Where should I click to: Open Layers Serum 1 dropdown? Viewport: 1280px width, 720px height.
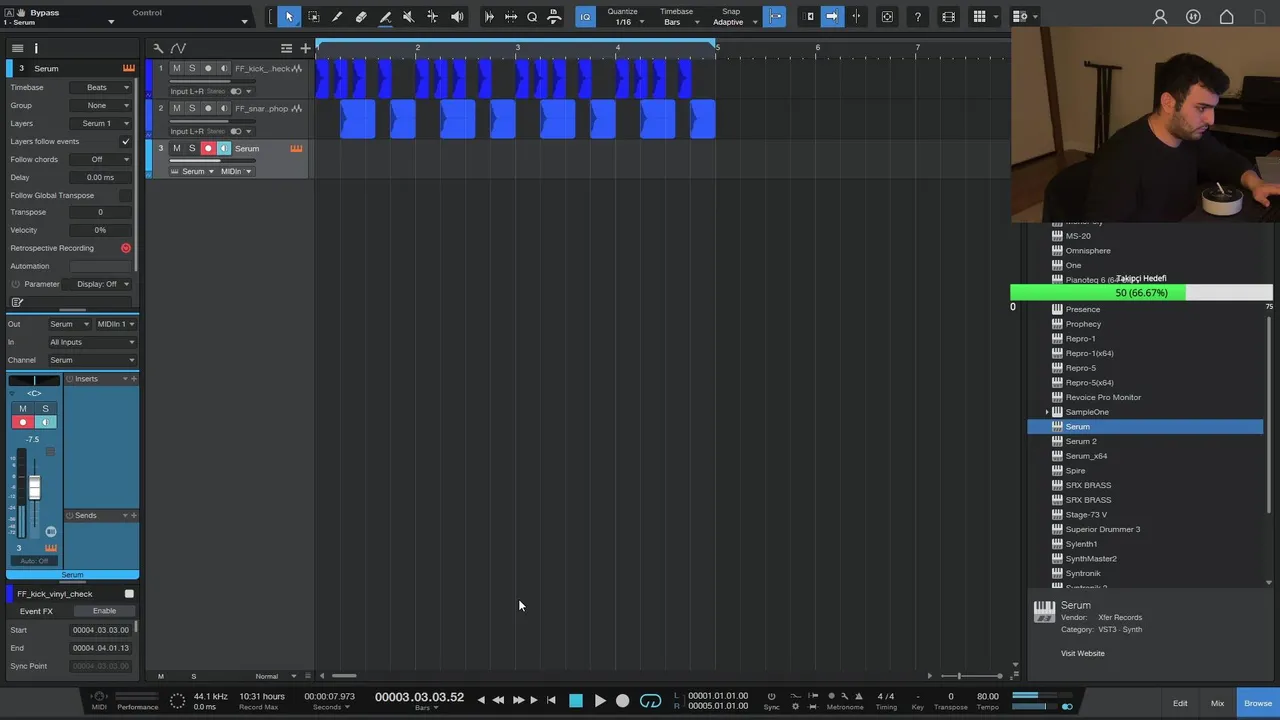pos(100,123)
